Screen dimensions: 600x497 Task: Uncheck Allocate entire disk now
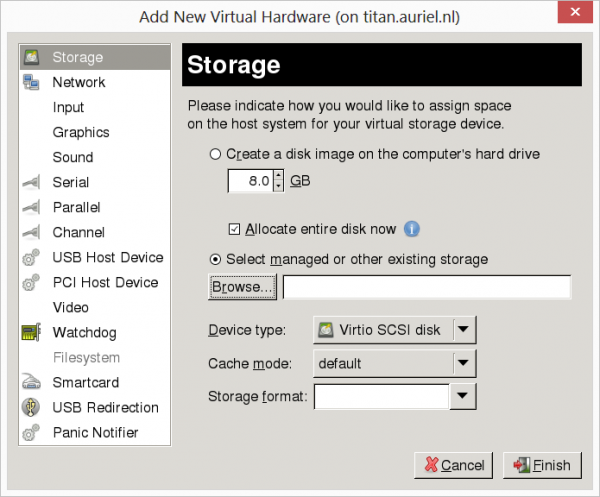(x=235, y=229)
